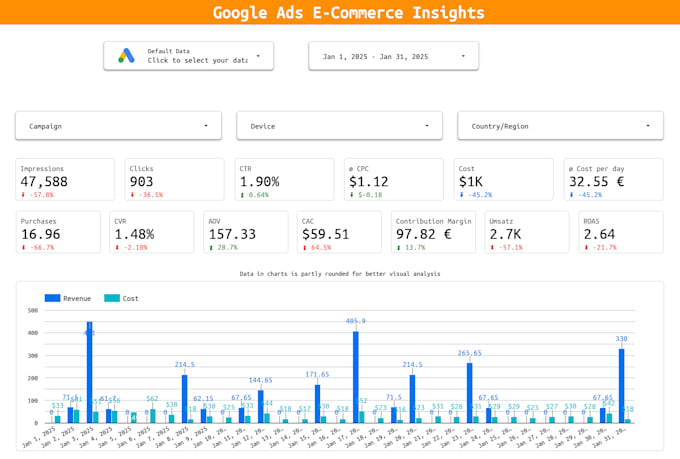The height and width of the screenshot is (459, 680).
Task: Select the Impressions value 47,588
Action: coord(44,181)
